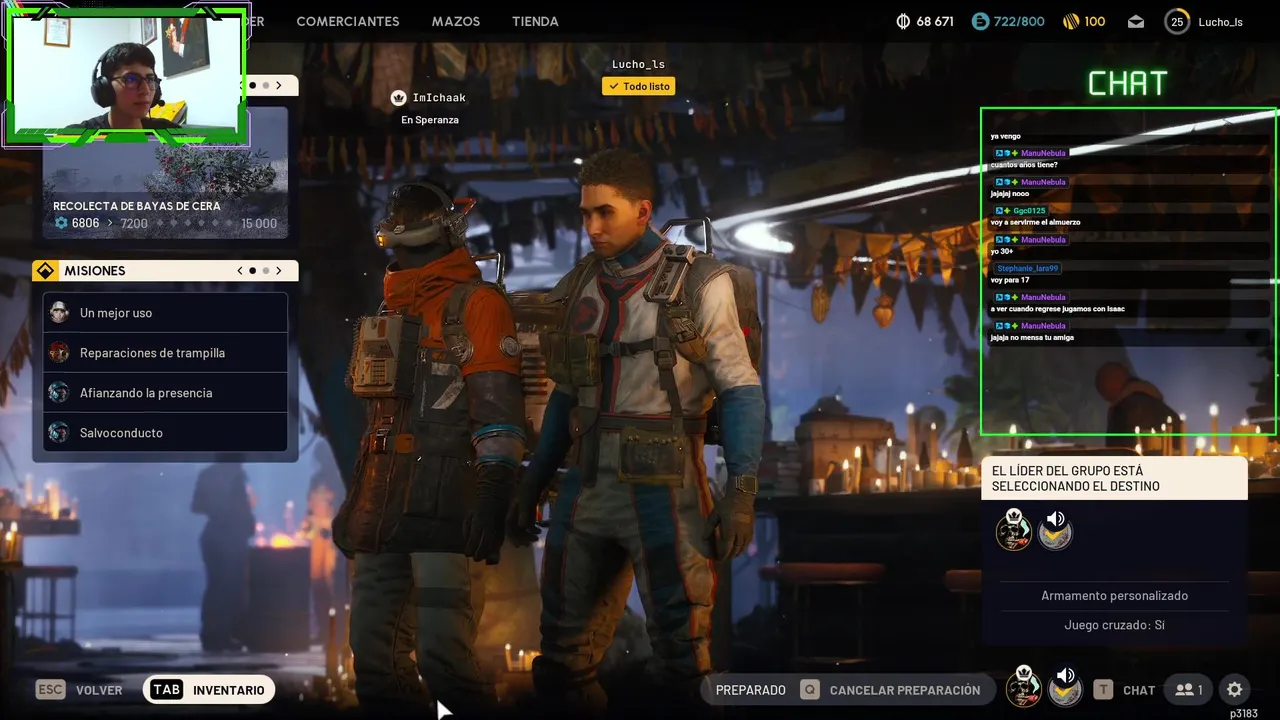Click the gold striped icon beside 100
The image size is (1280, 720).
click(x=1070, y=21)
